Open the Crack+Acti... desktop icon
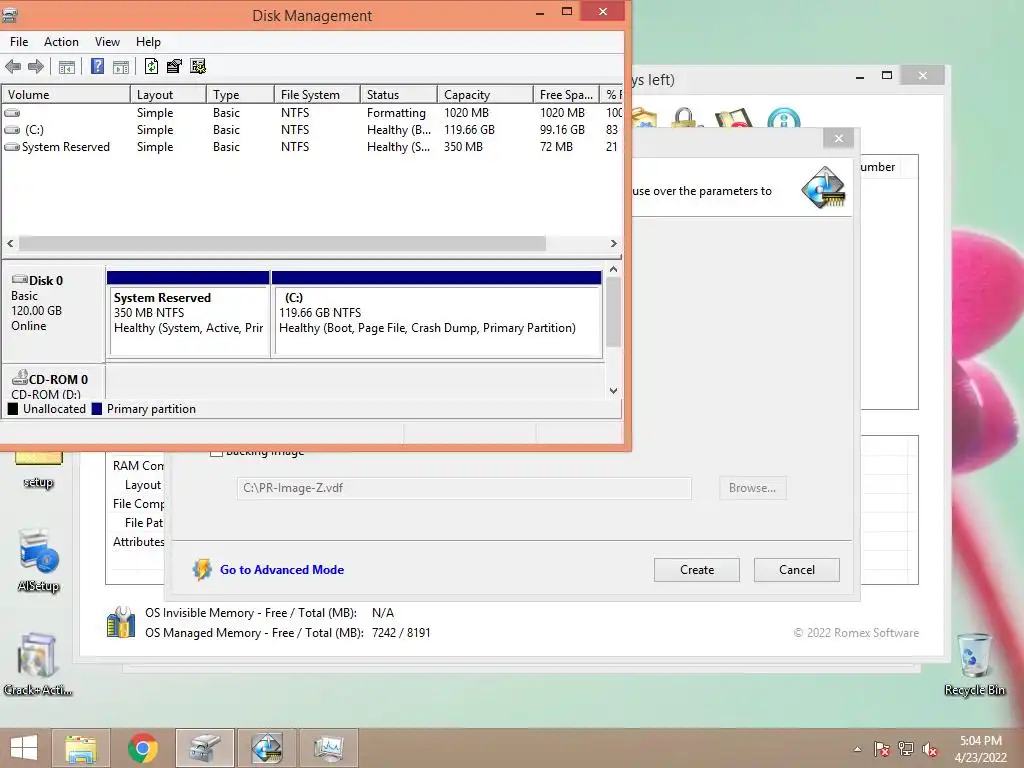1024x768 pixels. (x=38, y=664)
